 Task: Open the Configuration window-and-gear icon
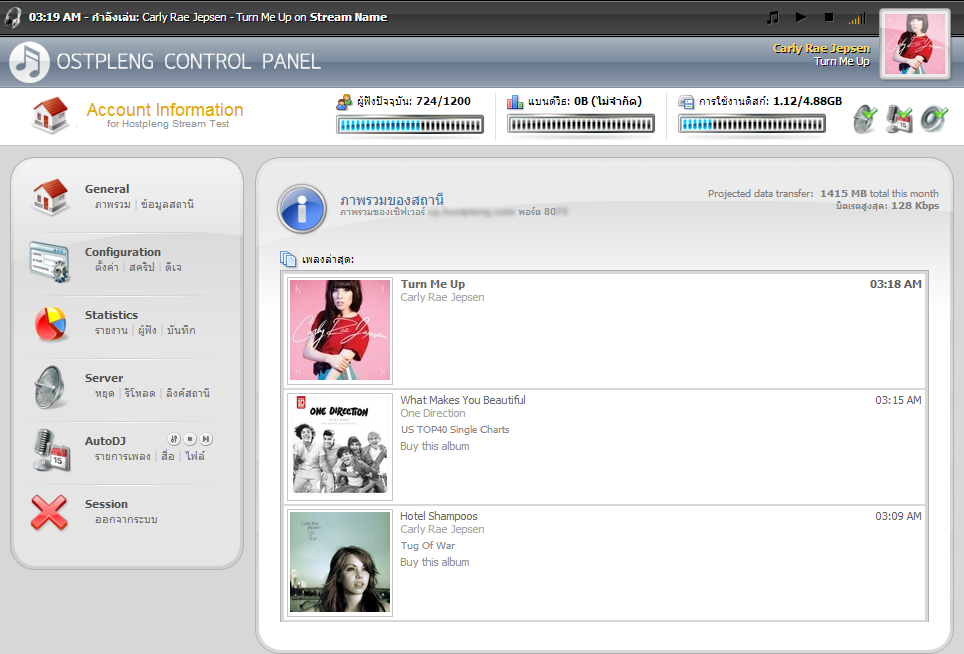[49, 261]
